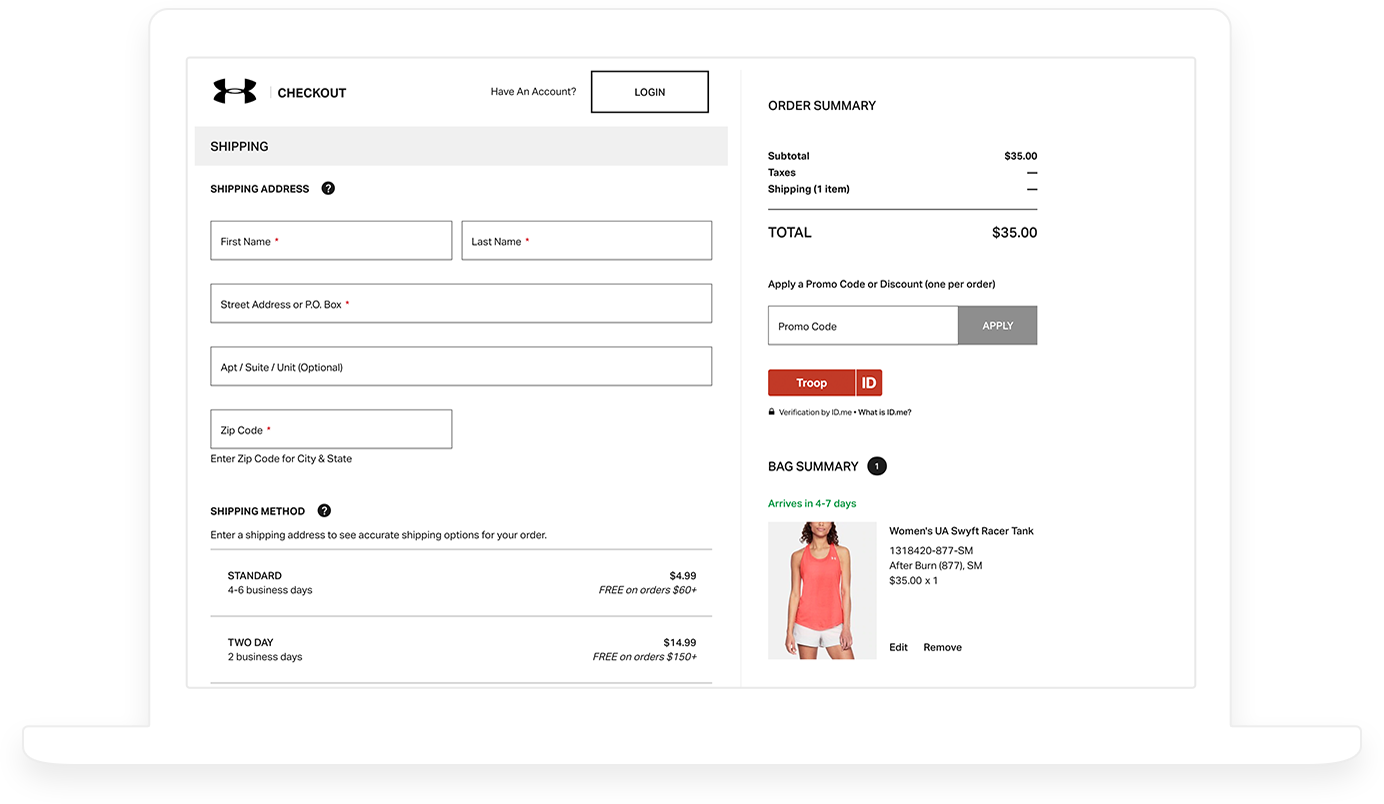Click the Bag Summary item count badge

click(877, 466)
